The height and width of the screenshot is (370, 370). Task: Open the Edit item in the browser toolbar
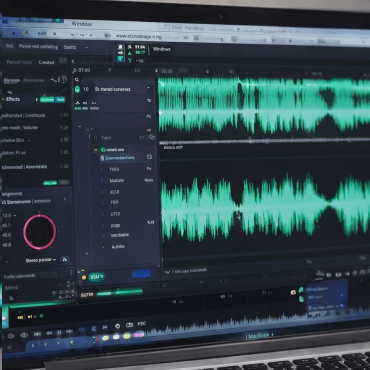42,33
